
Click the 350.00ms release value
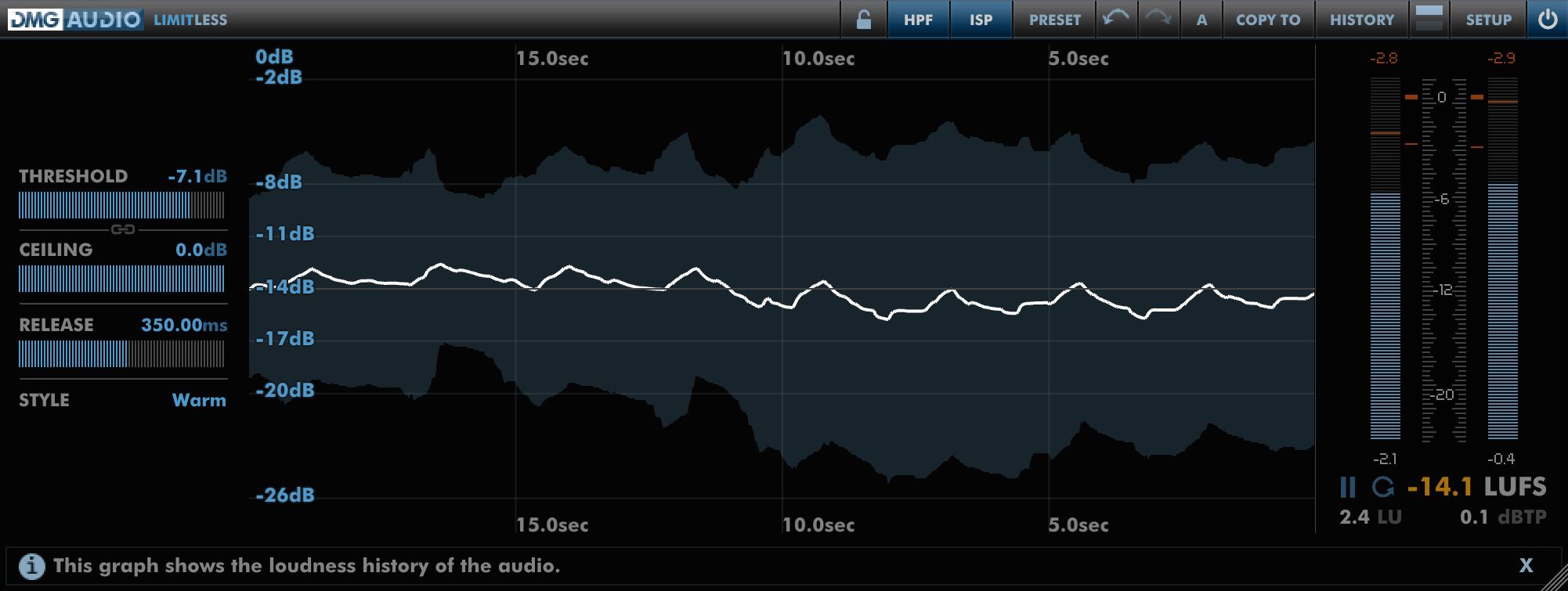(184, 325)
